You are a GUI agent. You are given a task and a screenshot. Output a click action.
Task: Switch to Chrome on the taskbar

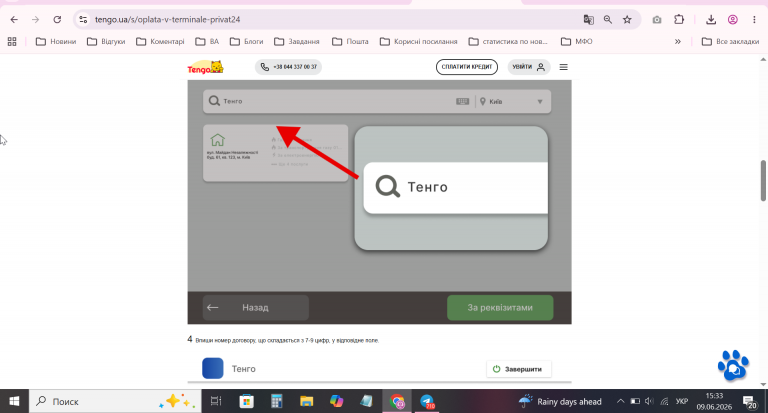[x=397, y=401]
